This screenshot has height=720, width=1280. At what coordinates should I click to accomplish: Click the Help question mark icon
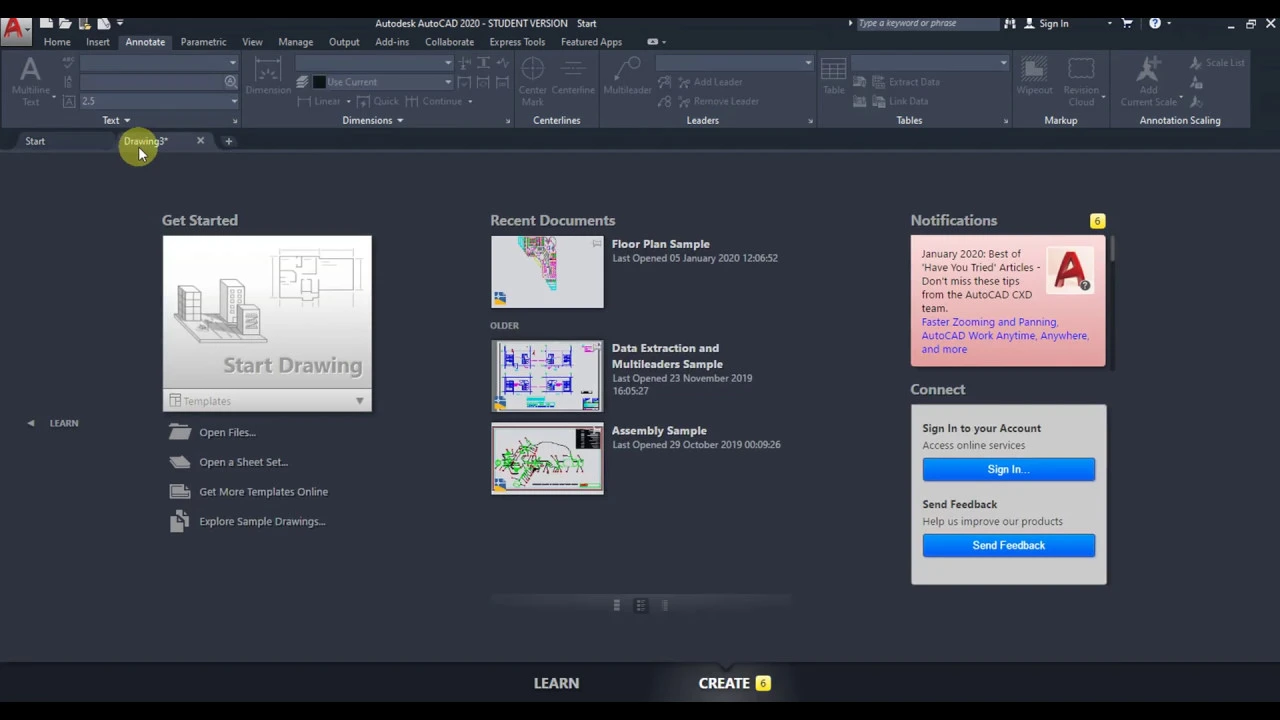click(1155, 23)
